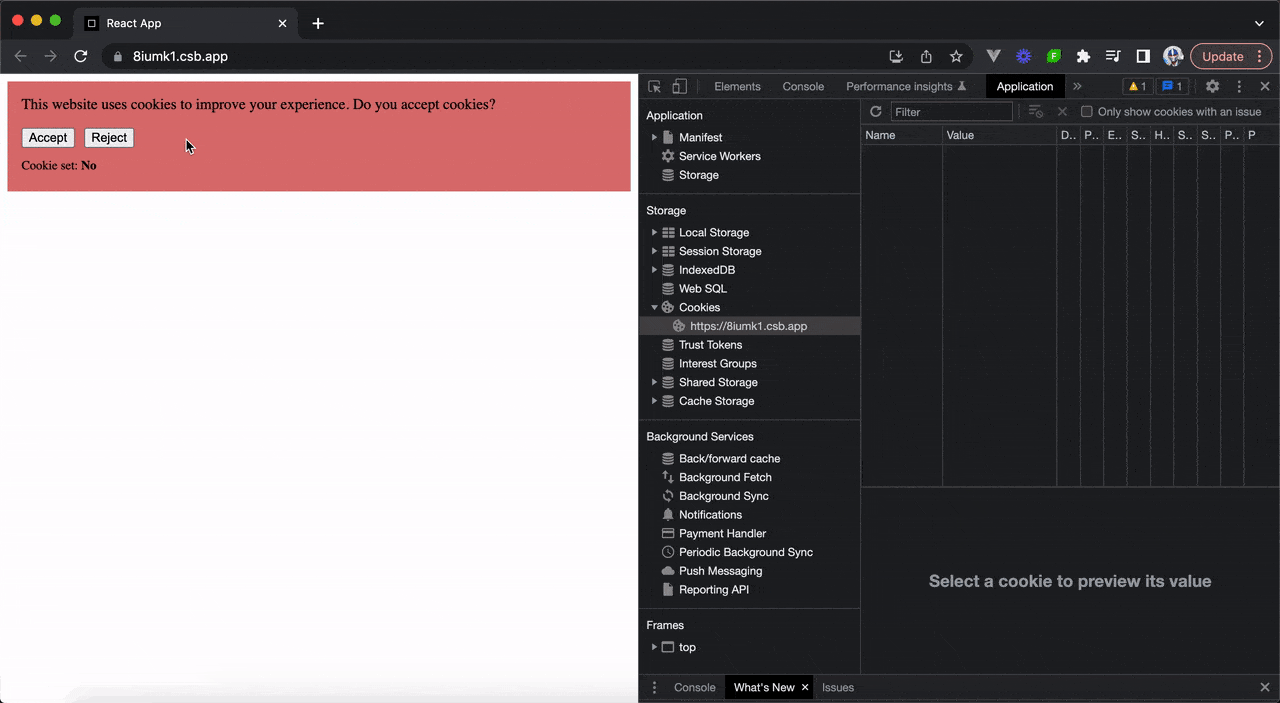Open the Issues drawer tab
This screenshot has height=703, width=1280.
[838, 687]
